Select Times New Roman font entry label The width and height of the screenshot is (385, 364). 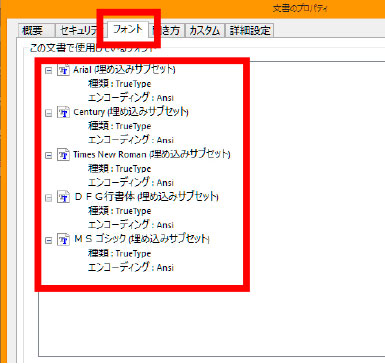point(152,154)
